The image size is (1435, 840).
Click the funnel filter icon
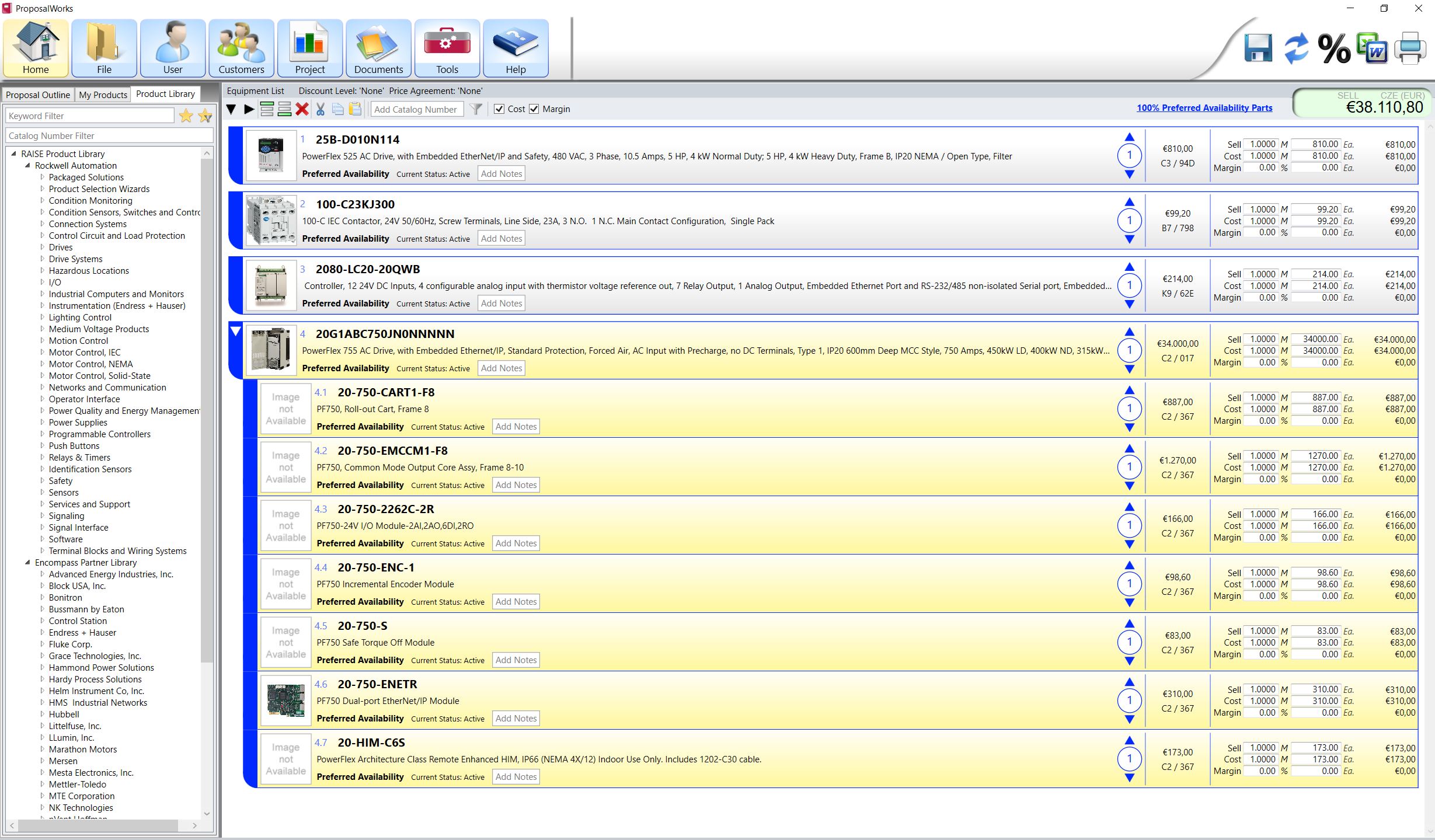(x=476, y=109)
